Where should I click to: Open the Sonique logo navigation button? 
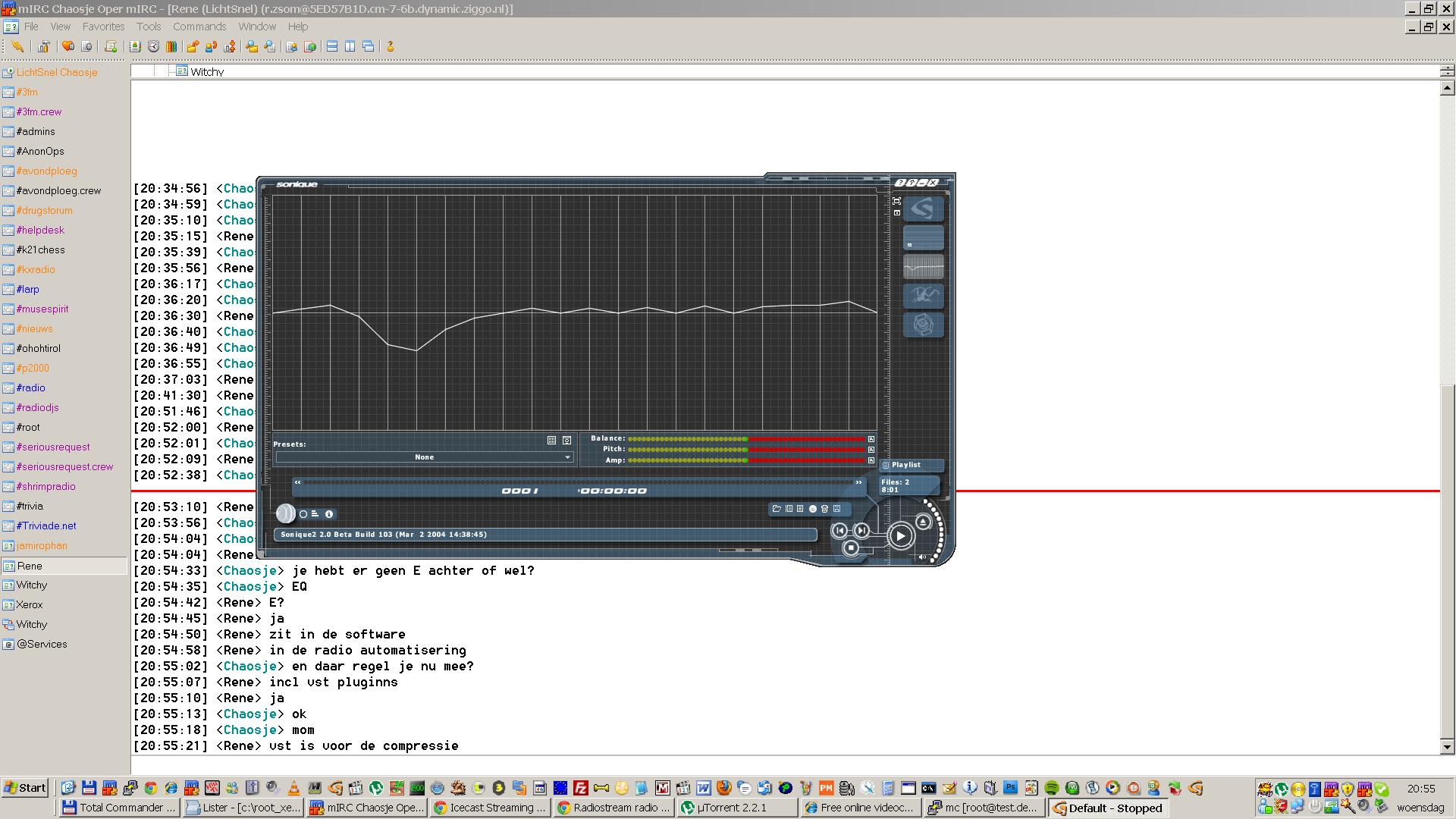[923, 209]
